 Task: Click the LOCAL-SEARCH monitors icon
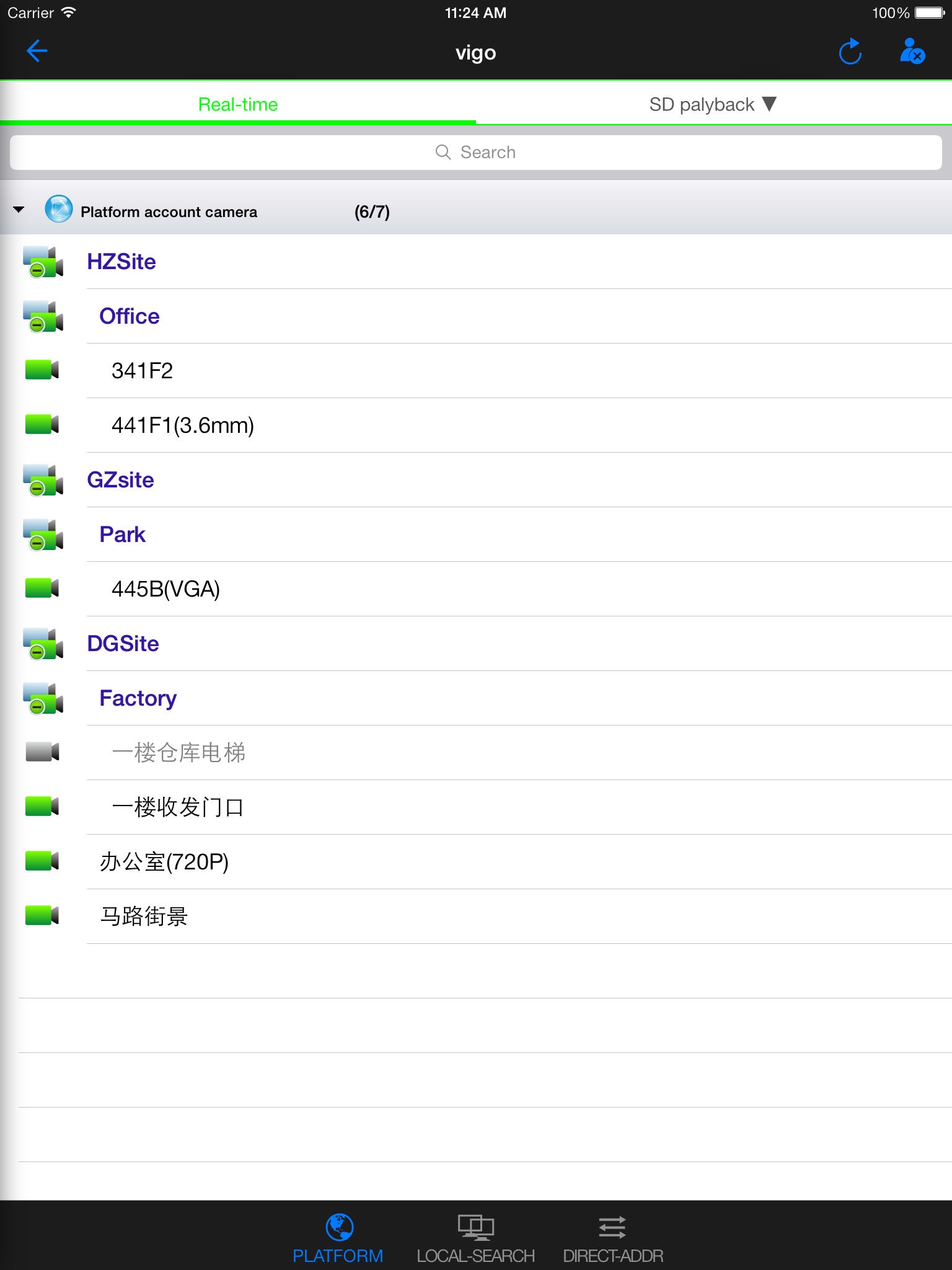(x=475, y=1227)
